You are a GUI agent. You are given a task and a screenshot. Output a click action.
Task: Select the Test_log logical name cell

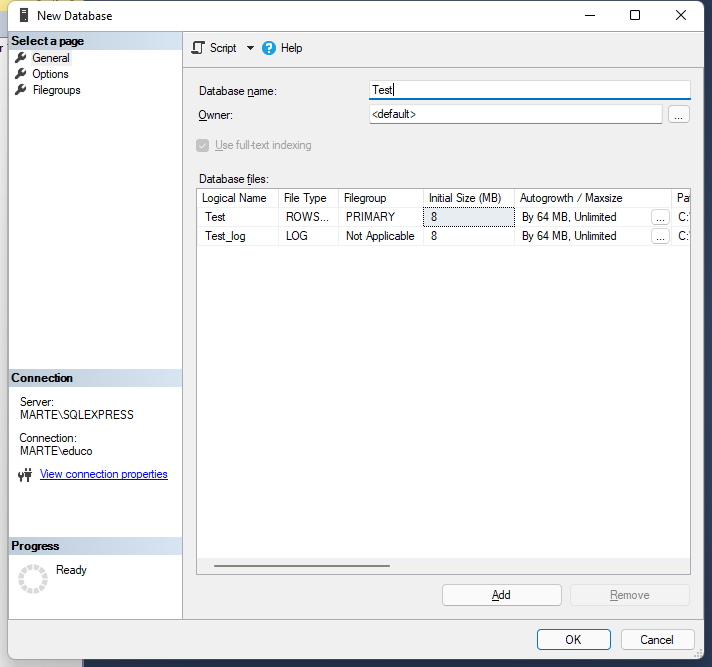237,236
